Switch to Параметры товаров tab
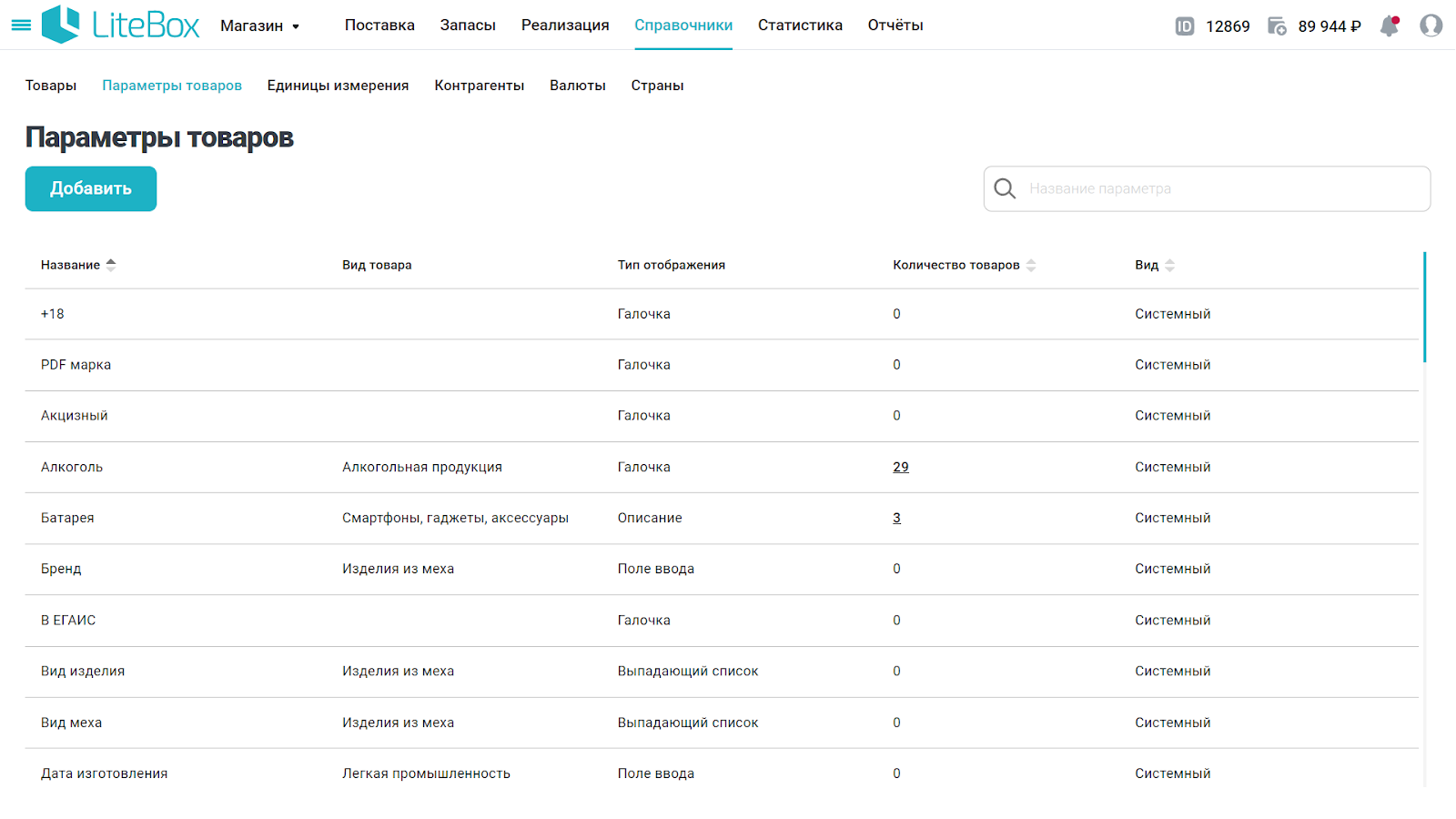 tap(172, 86)
